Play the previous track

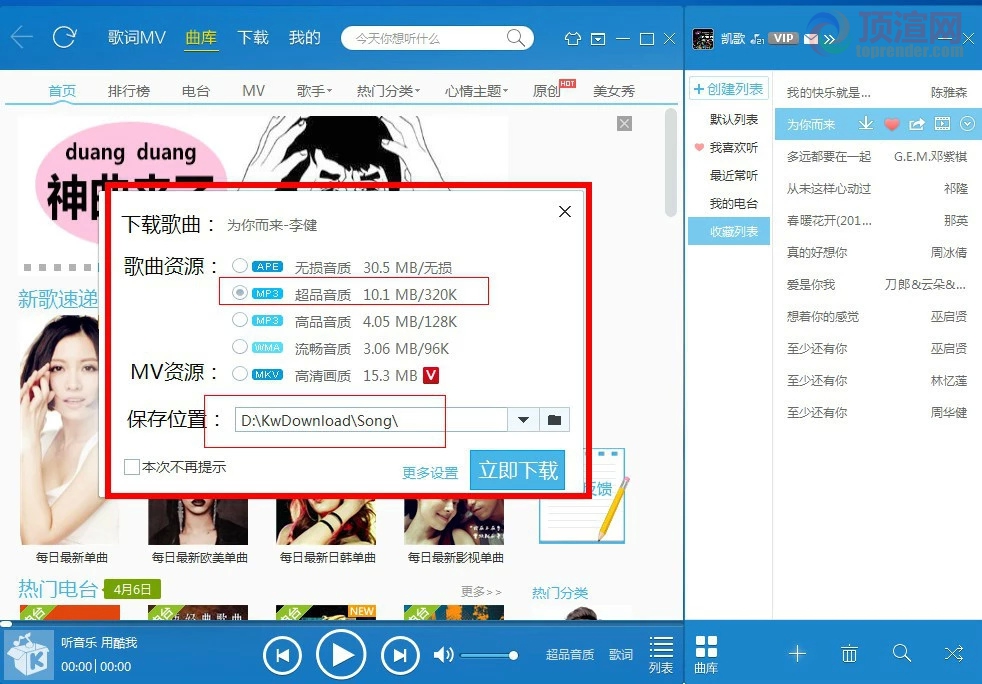coord(282,655)
